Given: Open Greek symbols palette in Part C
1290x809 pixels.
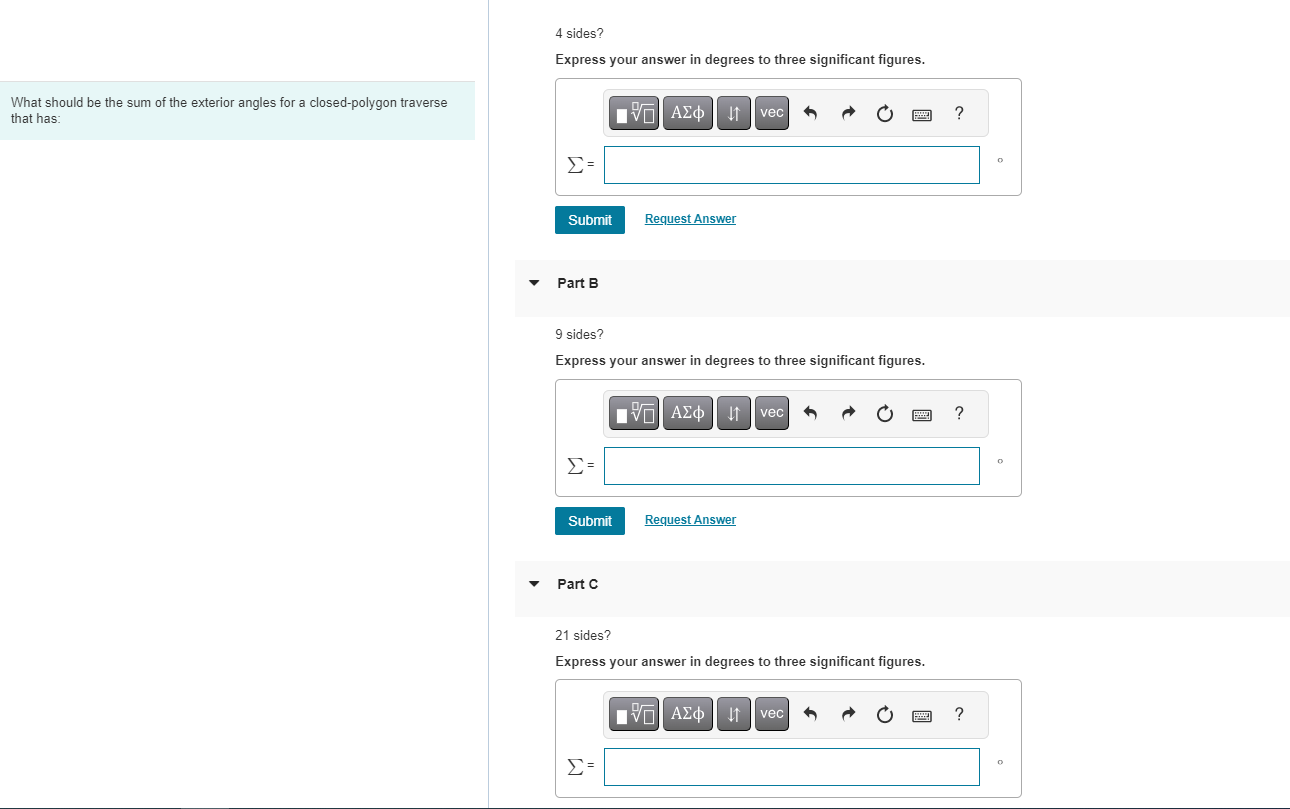Looking at the screenshot, I should coord(687,714).
